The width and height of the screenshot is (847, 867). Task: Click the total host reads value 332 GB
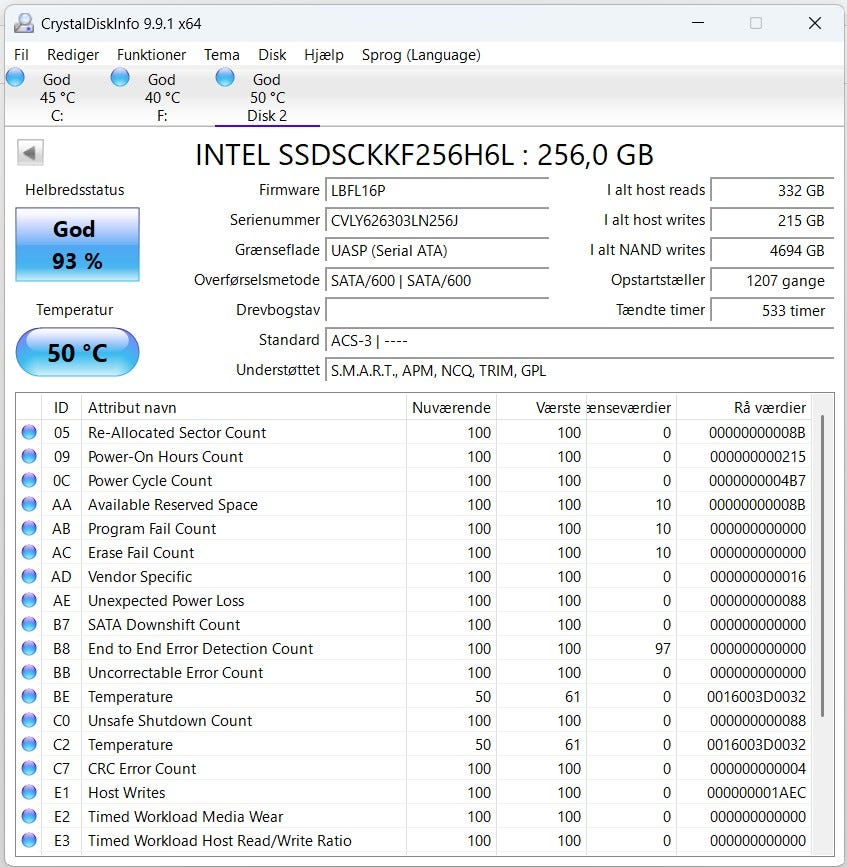[x=772, y=190]
